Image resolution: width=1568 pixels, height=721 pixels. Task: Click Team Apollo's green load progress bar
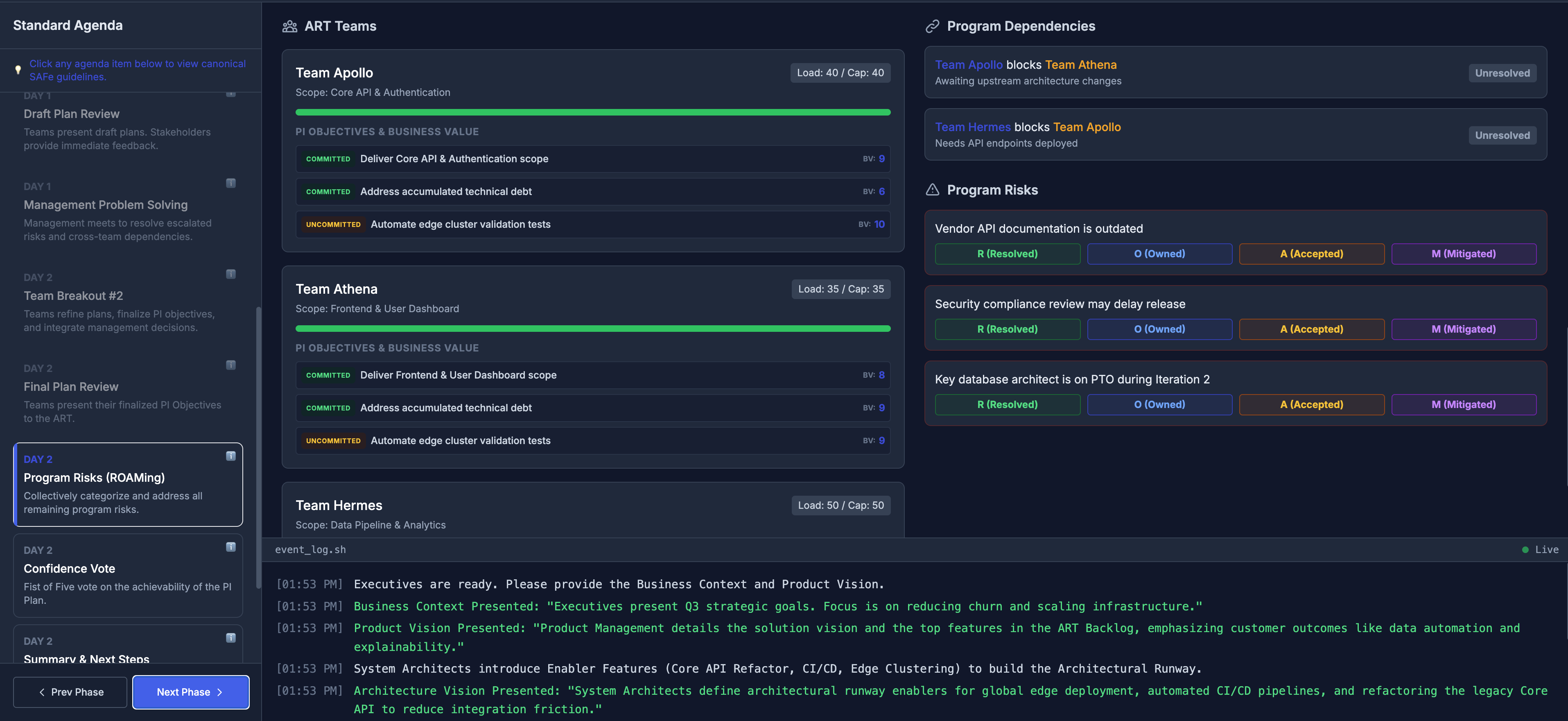pyautogui.click(x=593, y=113)
